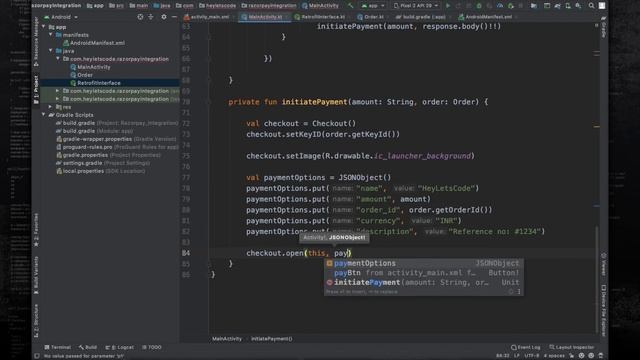Open the Build tool window
This screenshot has height=360, width=640.
[88, 347]
